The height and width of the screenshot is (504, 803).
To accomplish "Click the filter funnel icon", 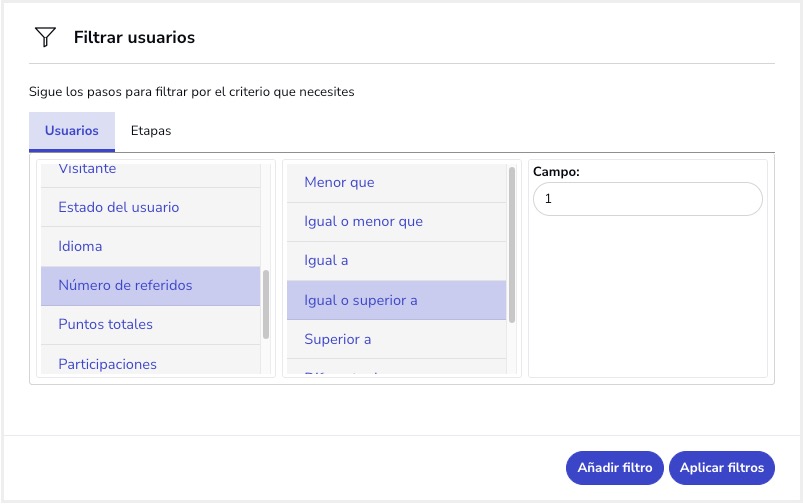I will pos(45,38).
